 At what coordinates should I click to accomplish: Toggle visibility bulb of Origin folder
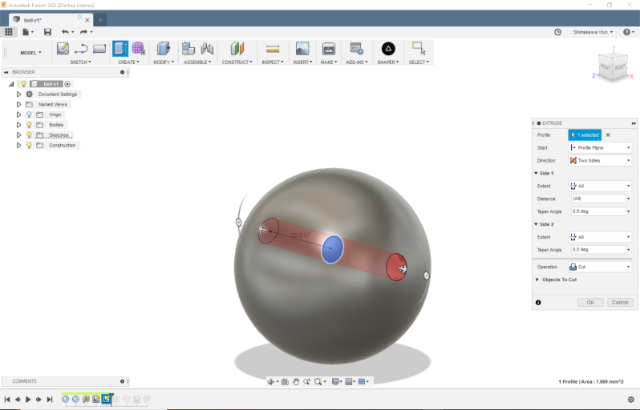pyautogui.click(x=29, y=115)
